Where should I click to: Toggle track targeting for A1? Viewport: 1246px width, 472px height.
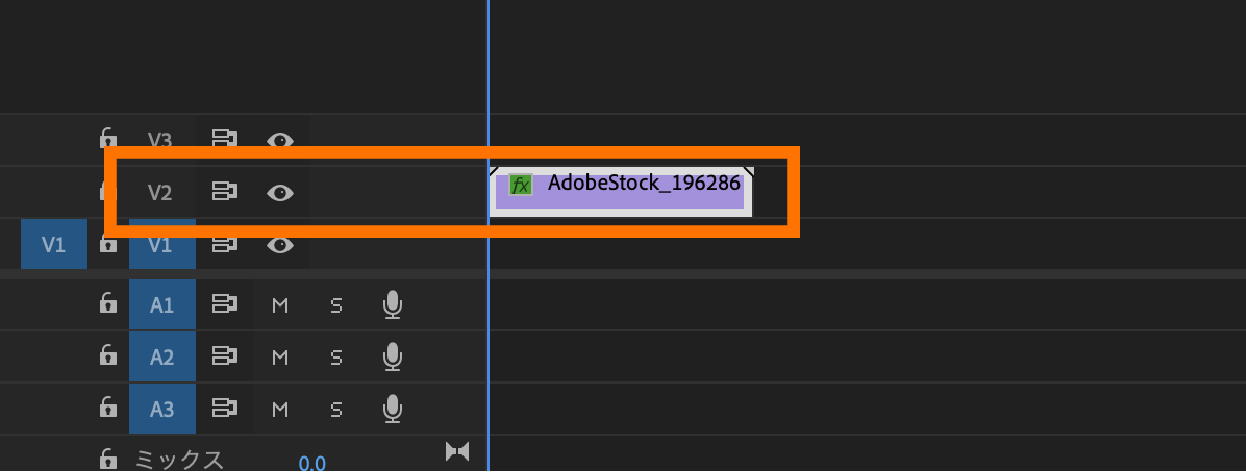162,305
